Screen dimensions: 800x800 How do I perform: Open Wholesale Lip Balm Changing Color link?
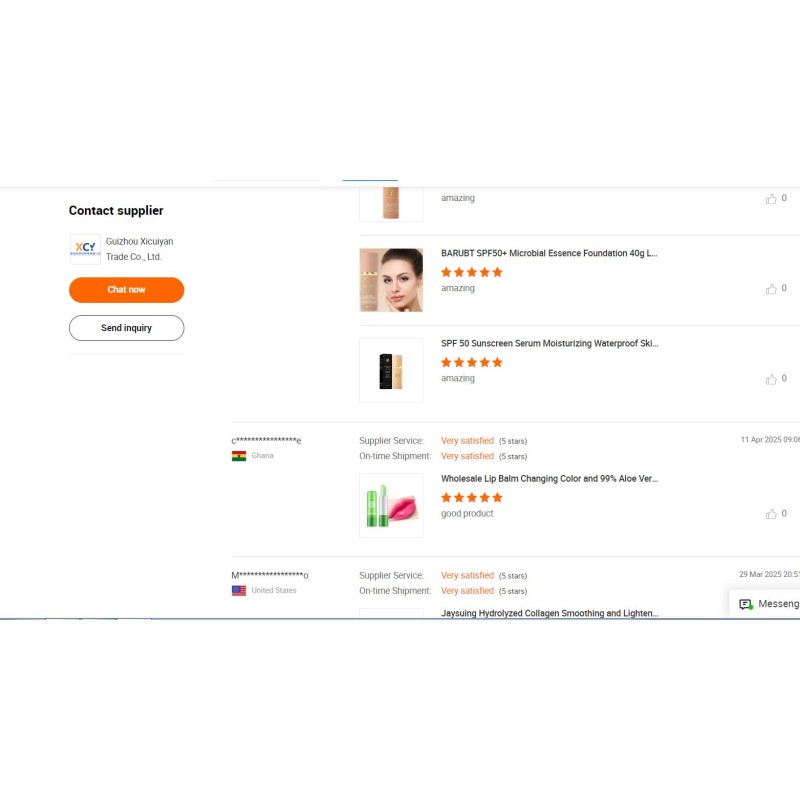click(x=549, y=479)
